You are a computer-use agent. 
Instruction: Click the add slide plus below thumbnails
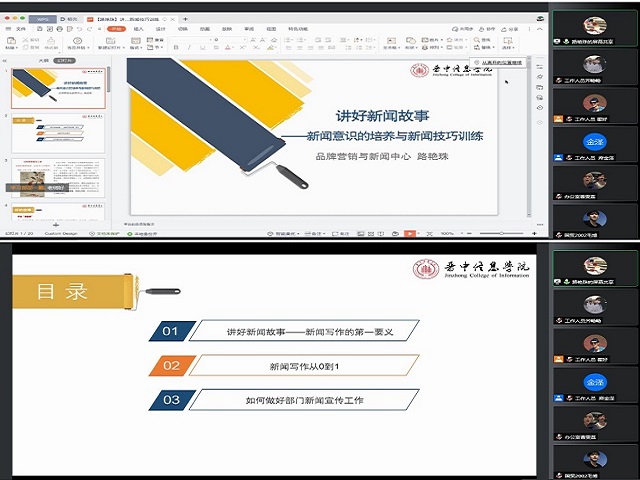(55, 223)
